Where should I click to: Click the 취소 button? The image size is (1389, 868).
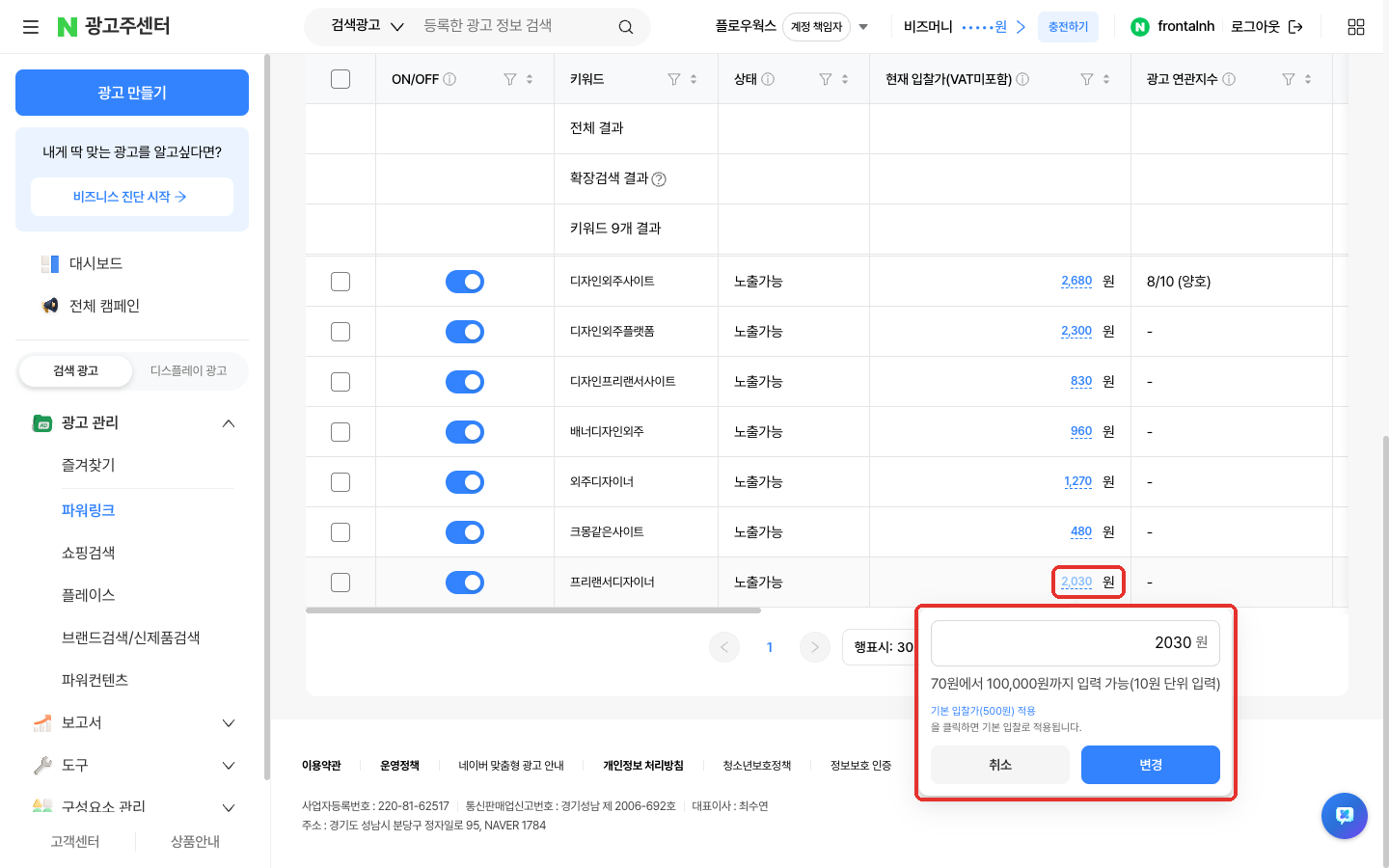click(x=1000, y=765)
